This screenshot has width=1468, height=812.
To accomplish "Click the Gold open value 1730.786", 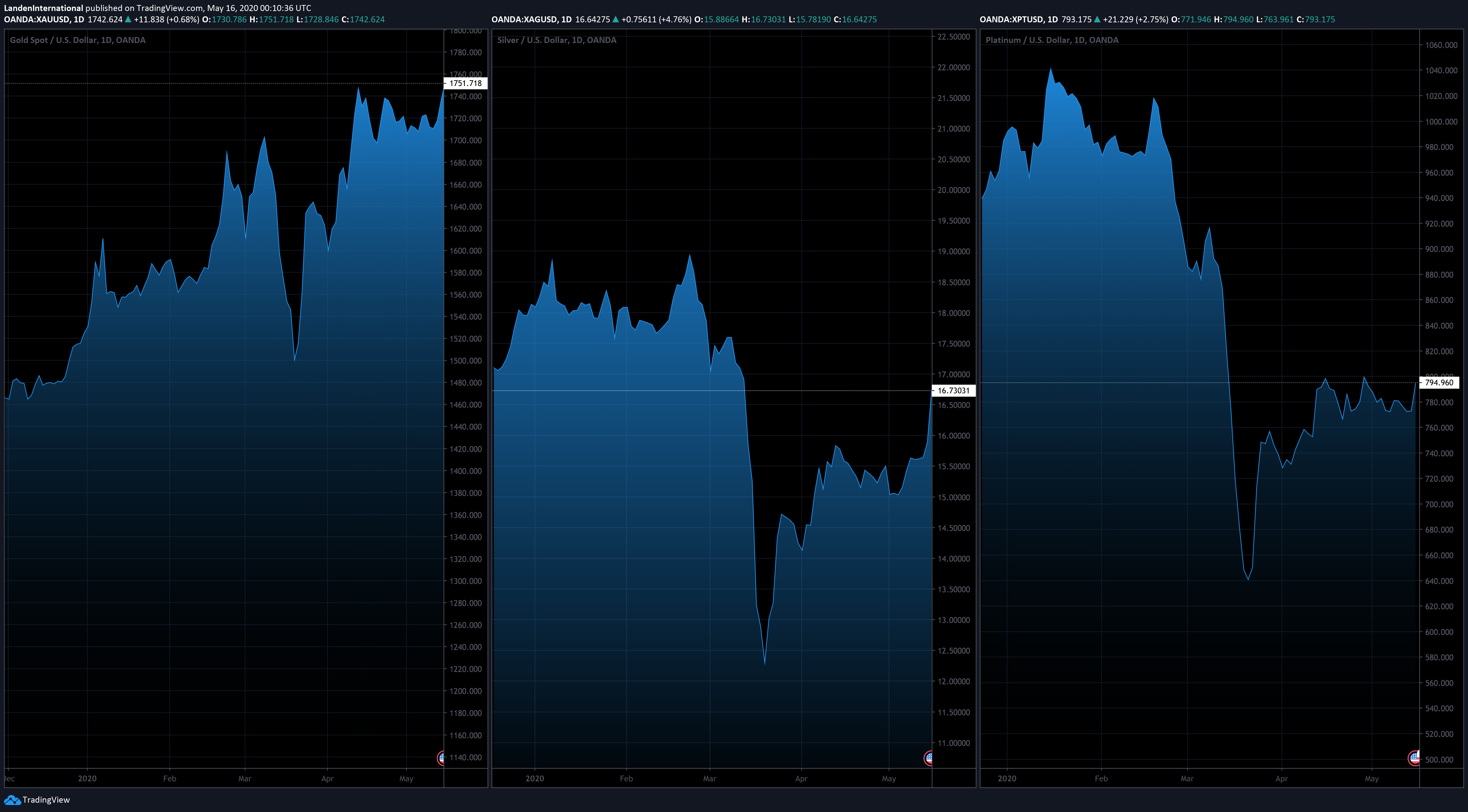I will (229, 19).
